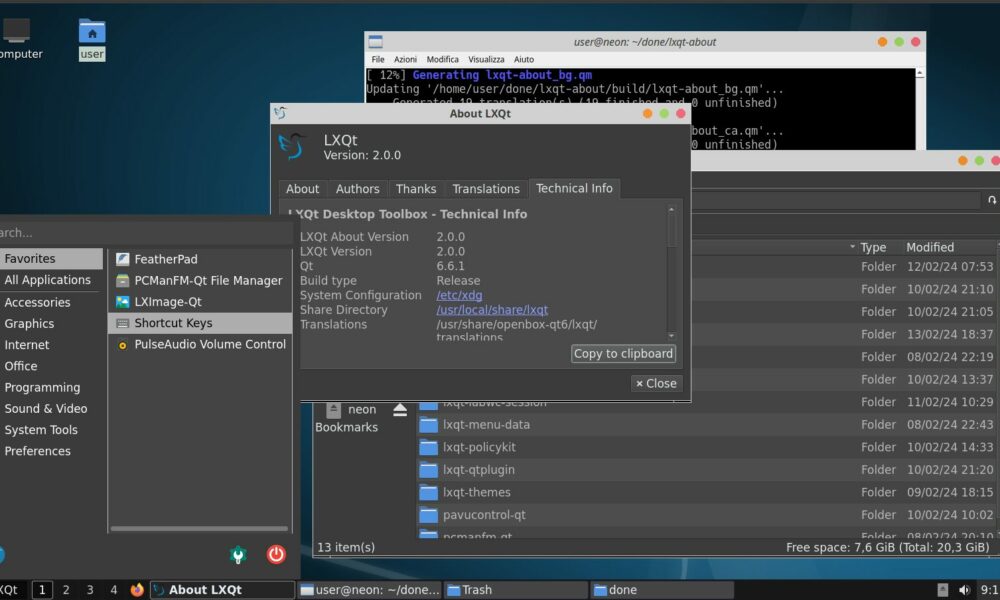The width and height of the screenshot is (1000, 600).
Task: Click the menu search field
Action: click(x=145, y=233)
